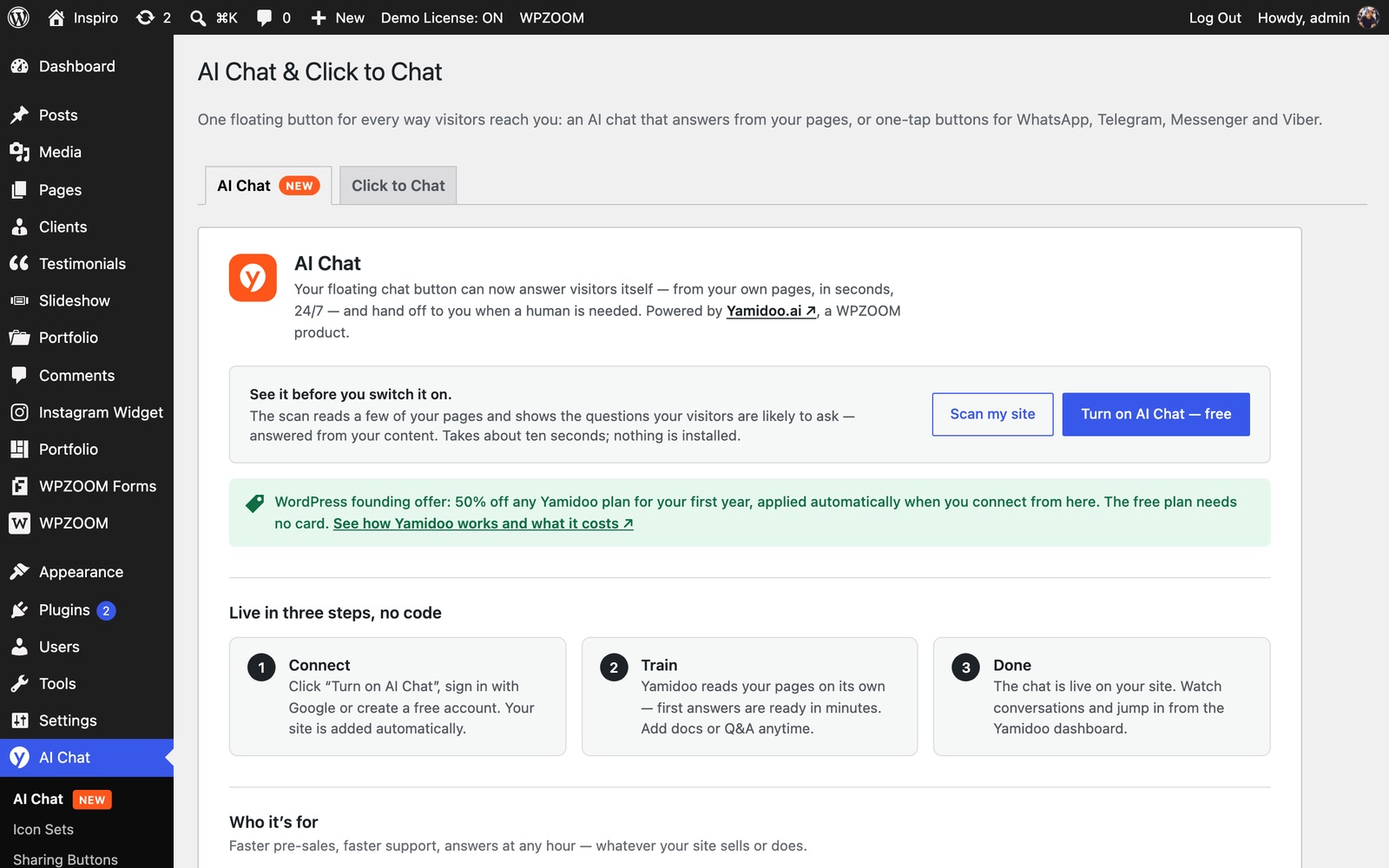1389x868 pixels.
Task: Open the search magnifier icon
Action: [198, 18]
